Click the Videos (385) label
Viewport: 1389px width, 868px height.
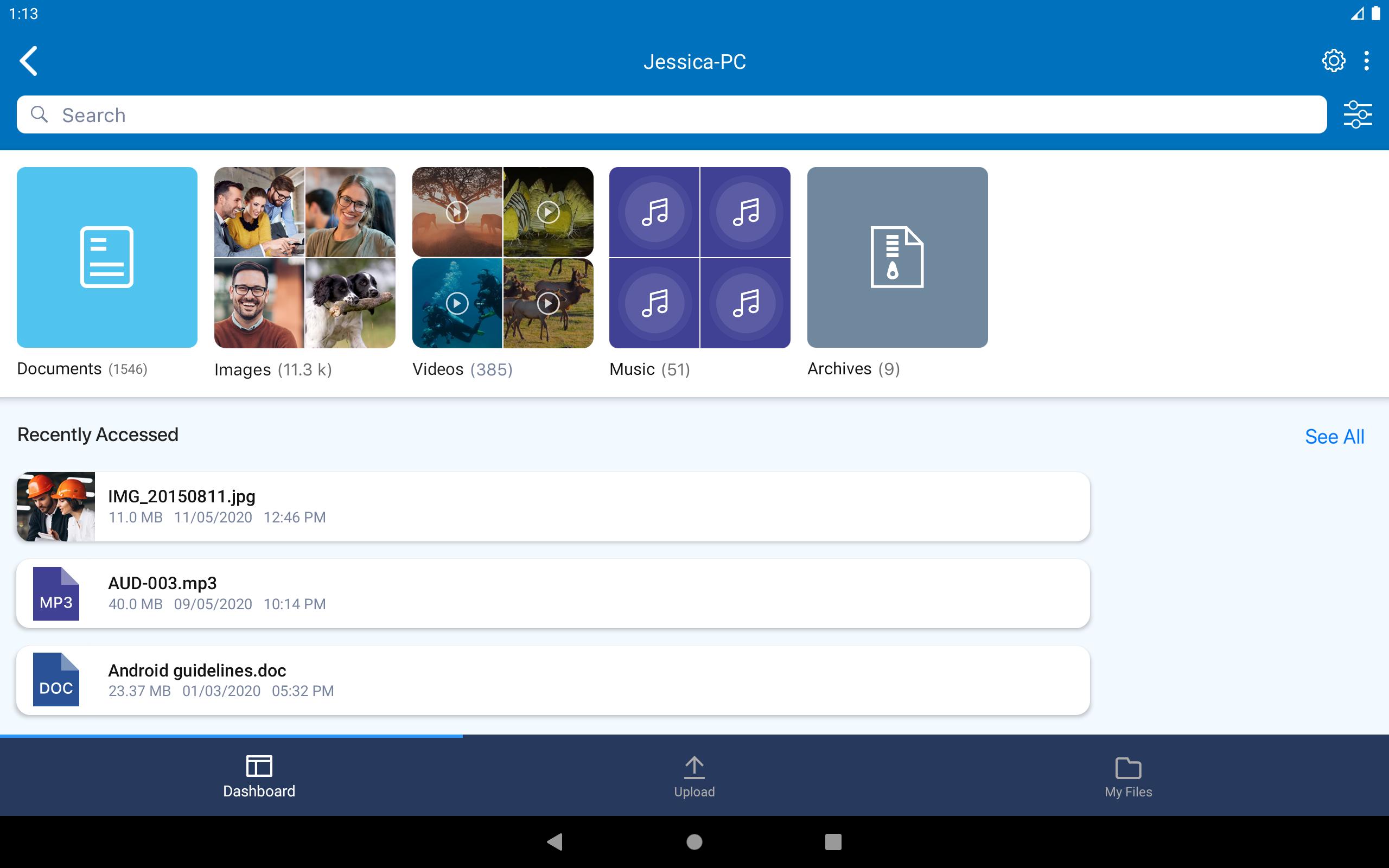pos(463,369)
